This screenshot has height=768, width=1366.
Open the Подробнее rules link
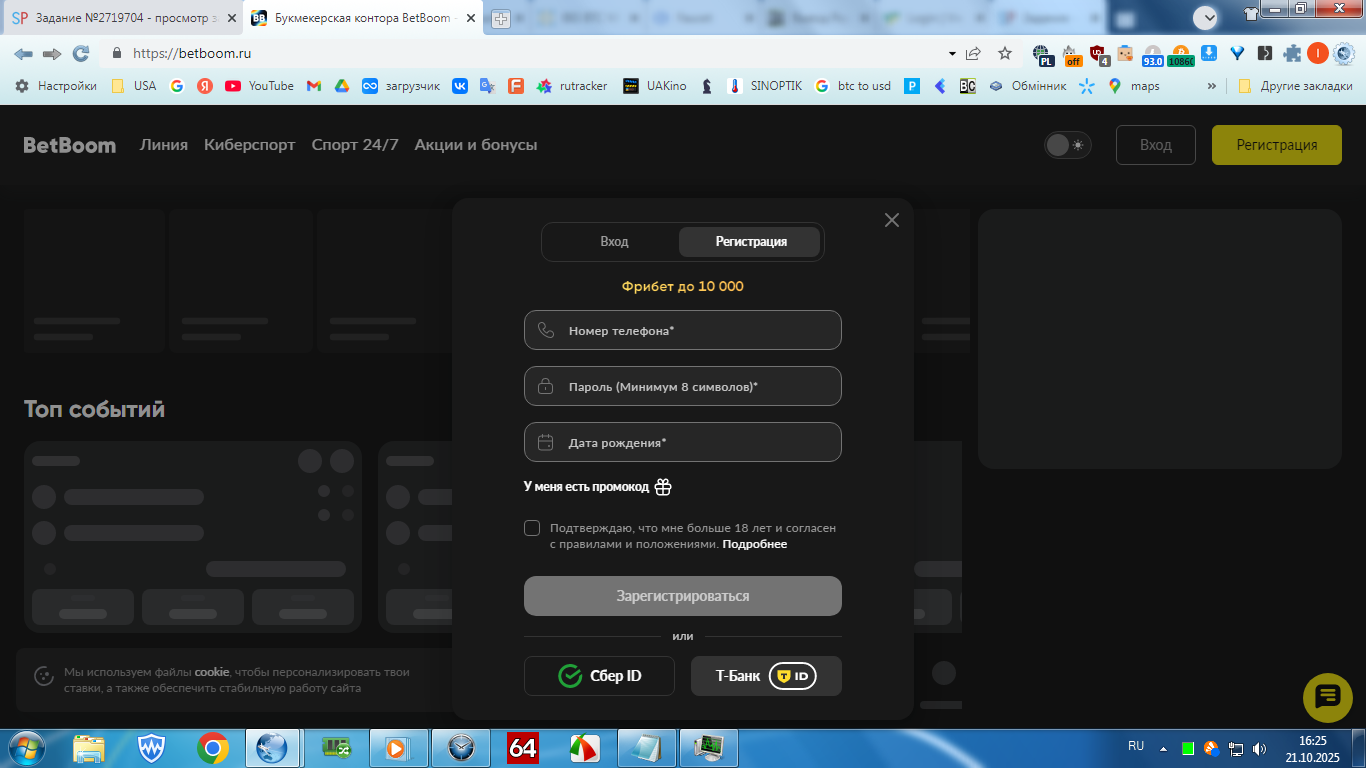(x=755, y=544)
